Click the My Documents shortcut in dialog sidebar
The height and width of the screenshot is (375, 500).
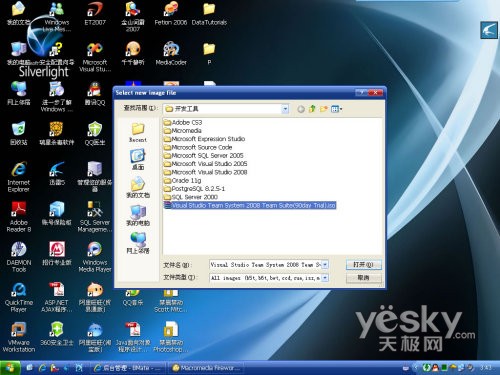(138, 188)
